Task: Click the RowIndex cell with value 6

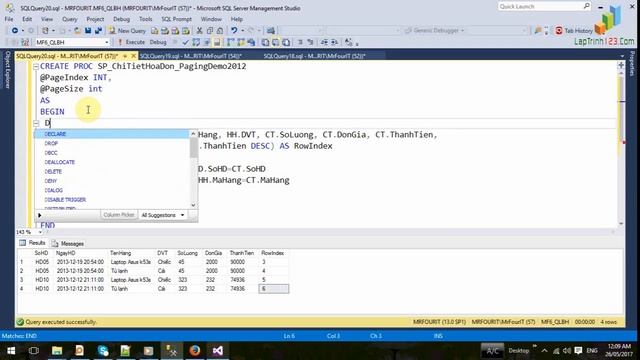Action: (273, 289)
